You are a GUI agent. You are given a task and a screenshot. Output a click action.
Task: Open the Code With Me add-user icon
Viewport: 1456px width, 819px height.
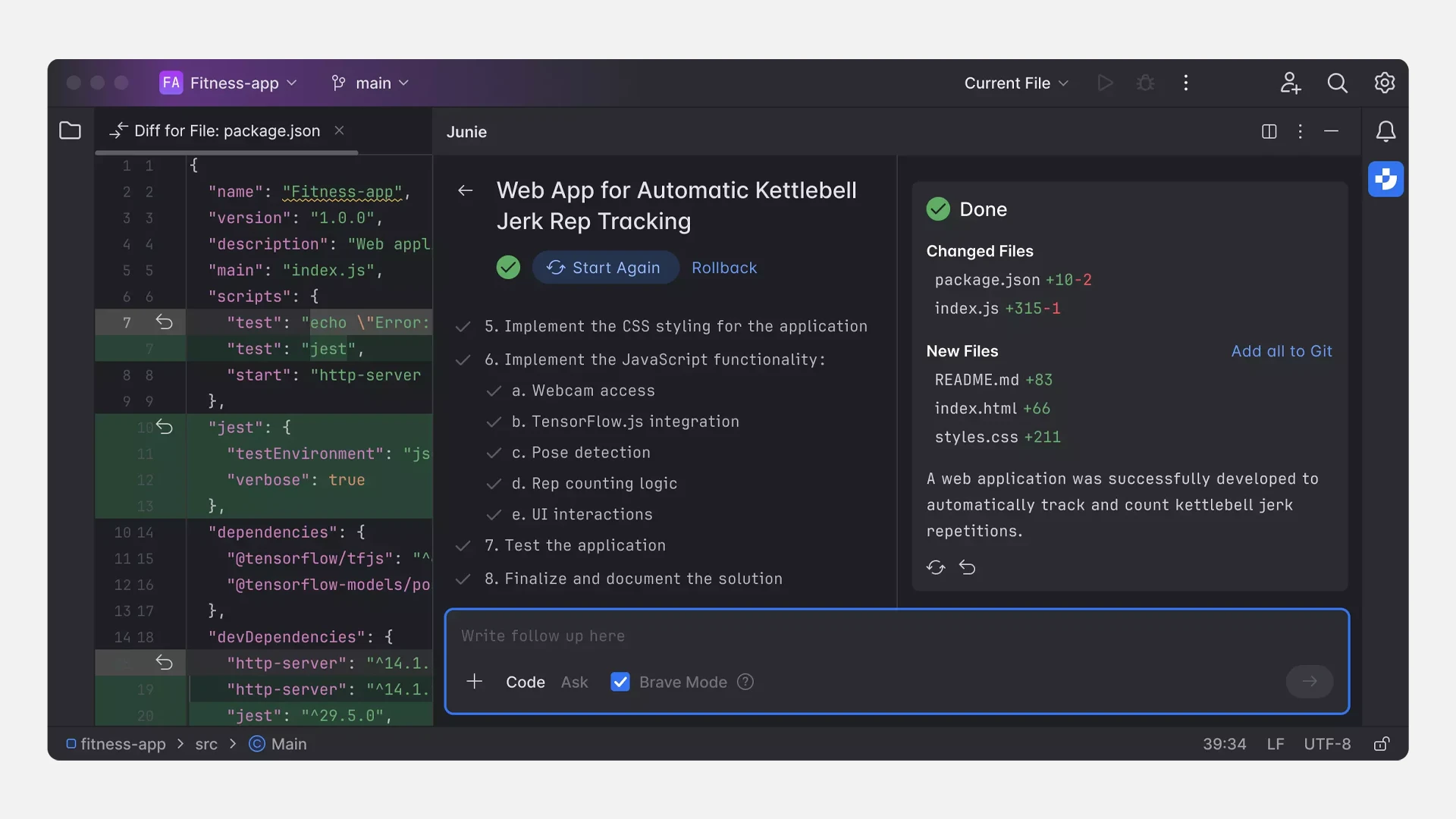pyautogui.click(x=1290, y=83)
